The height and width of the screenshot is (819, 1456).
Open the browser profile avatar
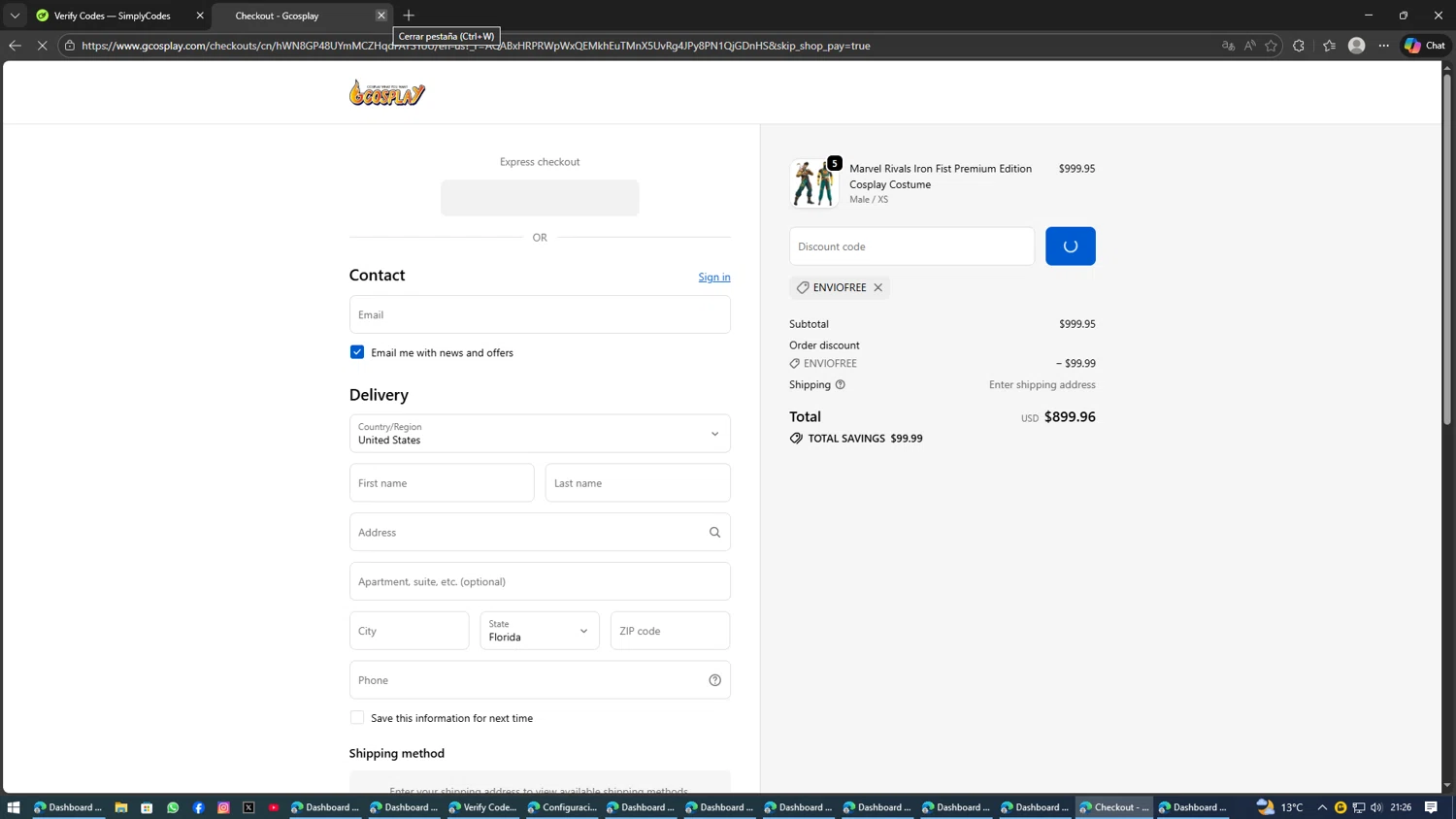pyautogui.click(x=1357, y=46)
